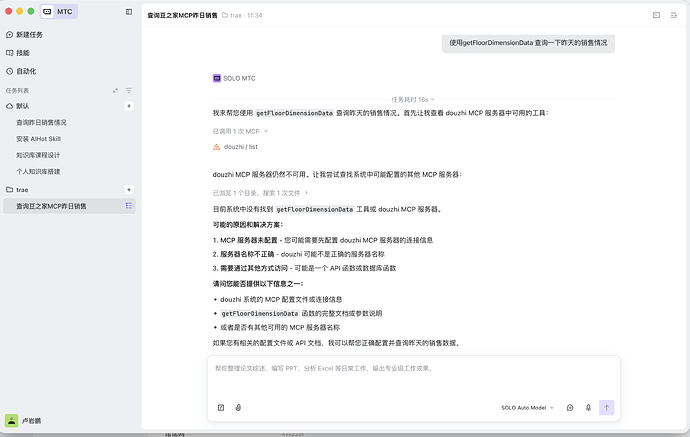Start a new task via 新建任务
The height and width of the screenshot is (437, 690).
tap(24, 34)
